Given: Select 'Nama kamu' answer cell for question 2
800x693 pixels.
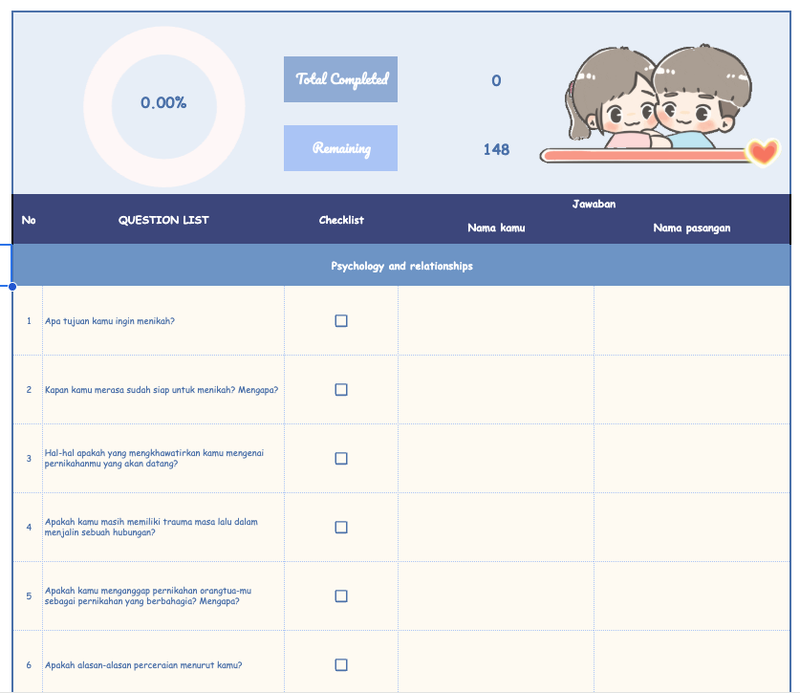Looking at the screenshot, I should click(x=496, y=389).
